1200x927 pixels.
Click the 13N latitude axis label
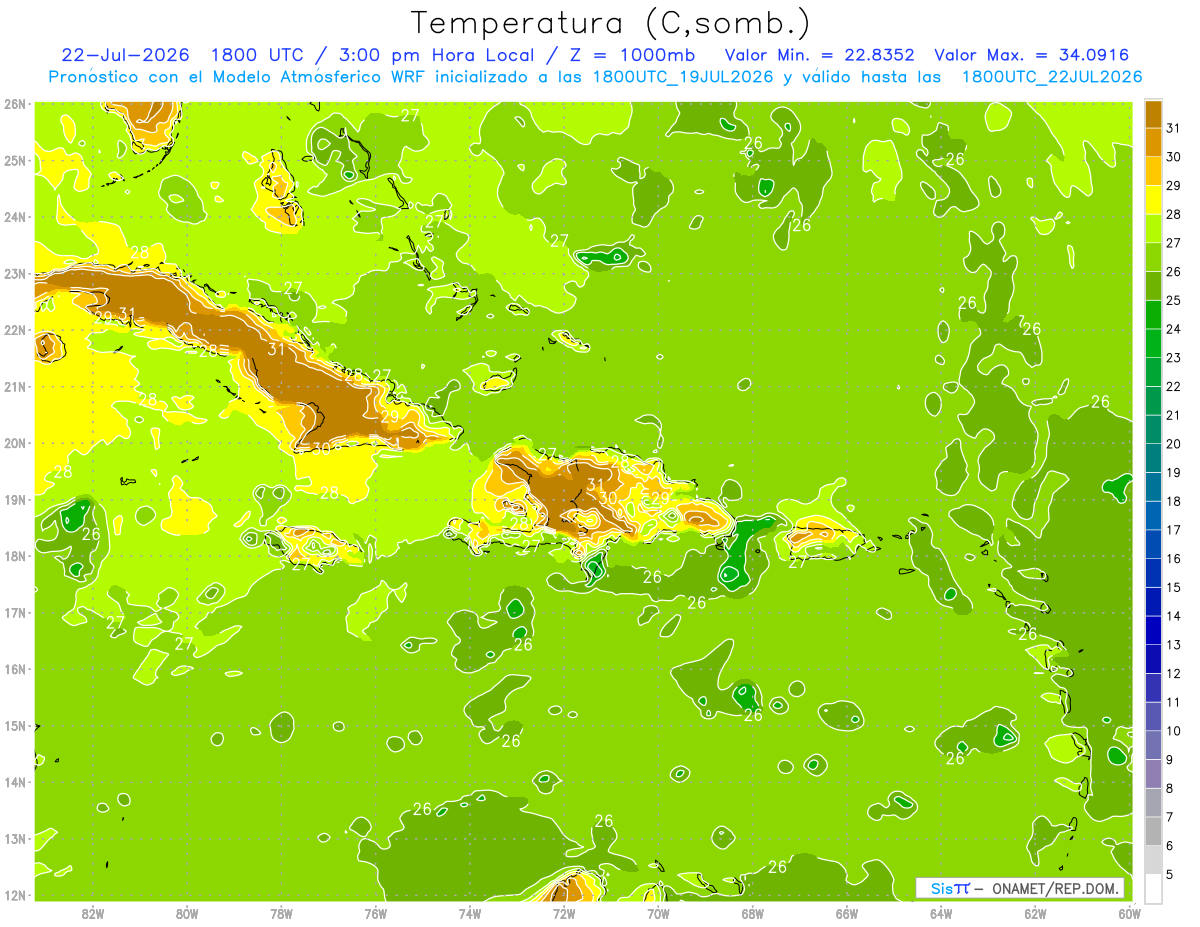tap(14, 838)
